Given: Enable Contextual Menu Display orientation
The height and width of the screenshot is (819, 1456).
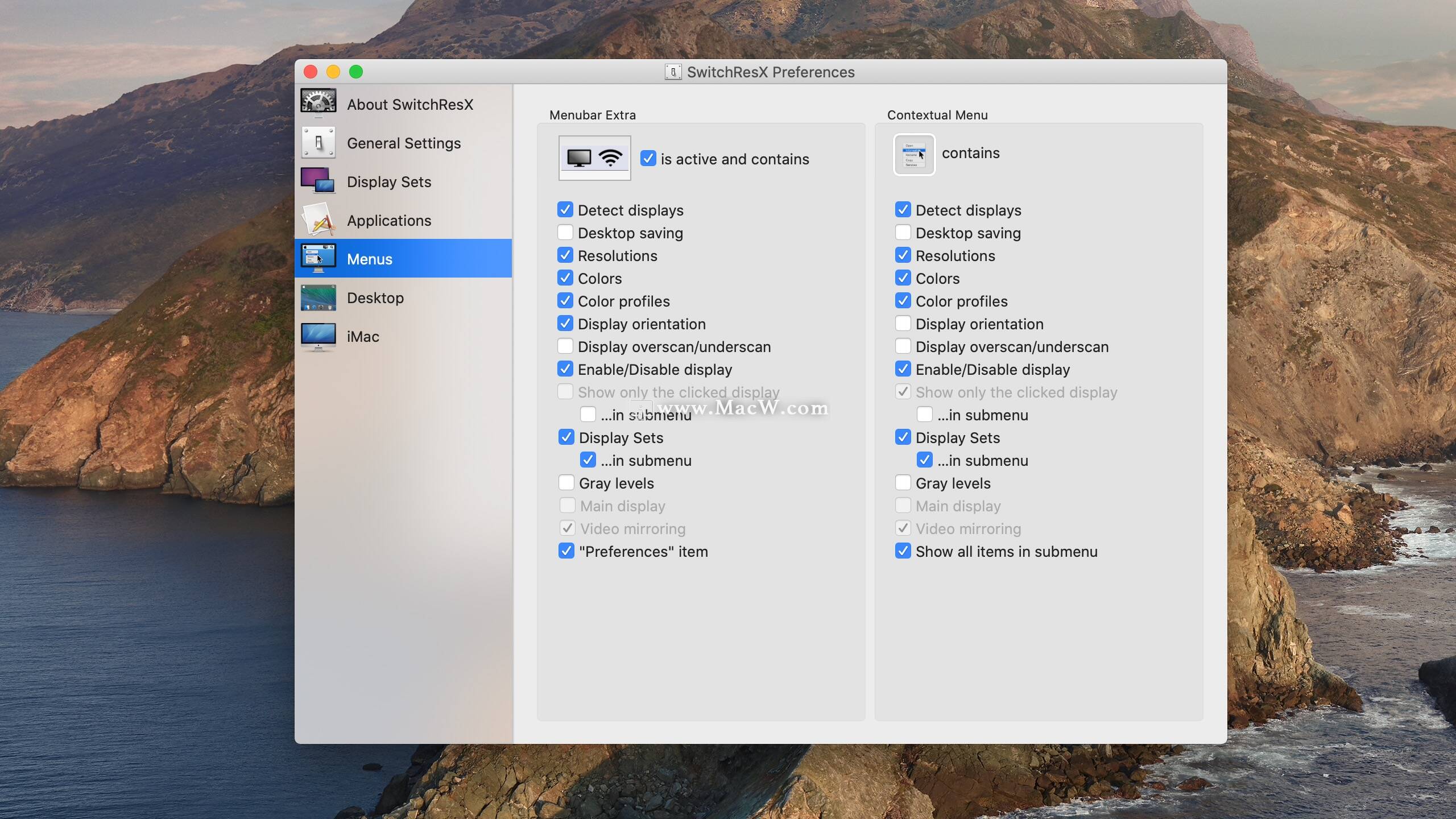Looking at the screenshot, I should click(903, 324).
